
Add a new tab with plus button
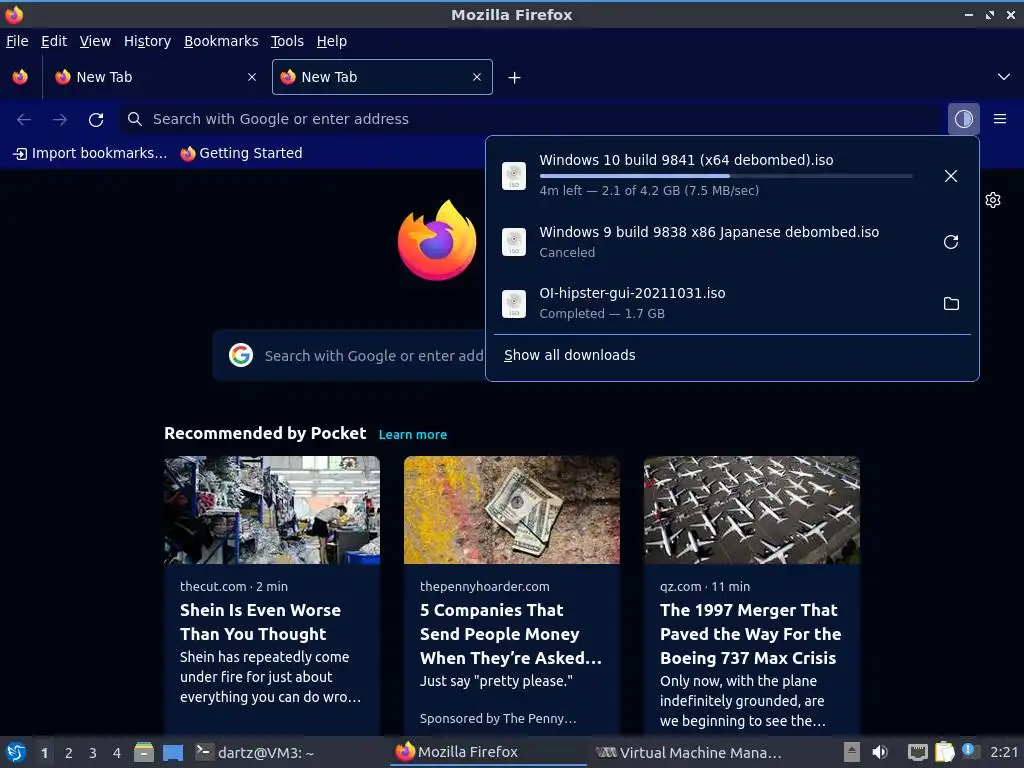coord(515,78)
